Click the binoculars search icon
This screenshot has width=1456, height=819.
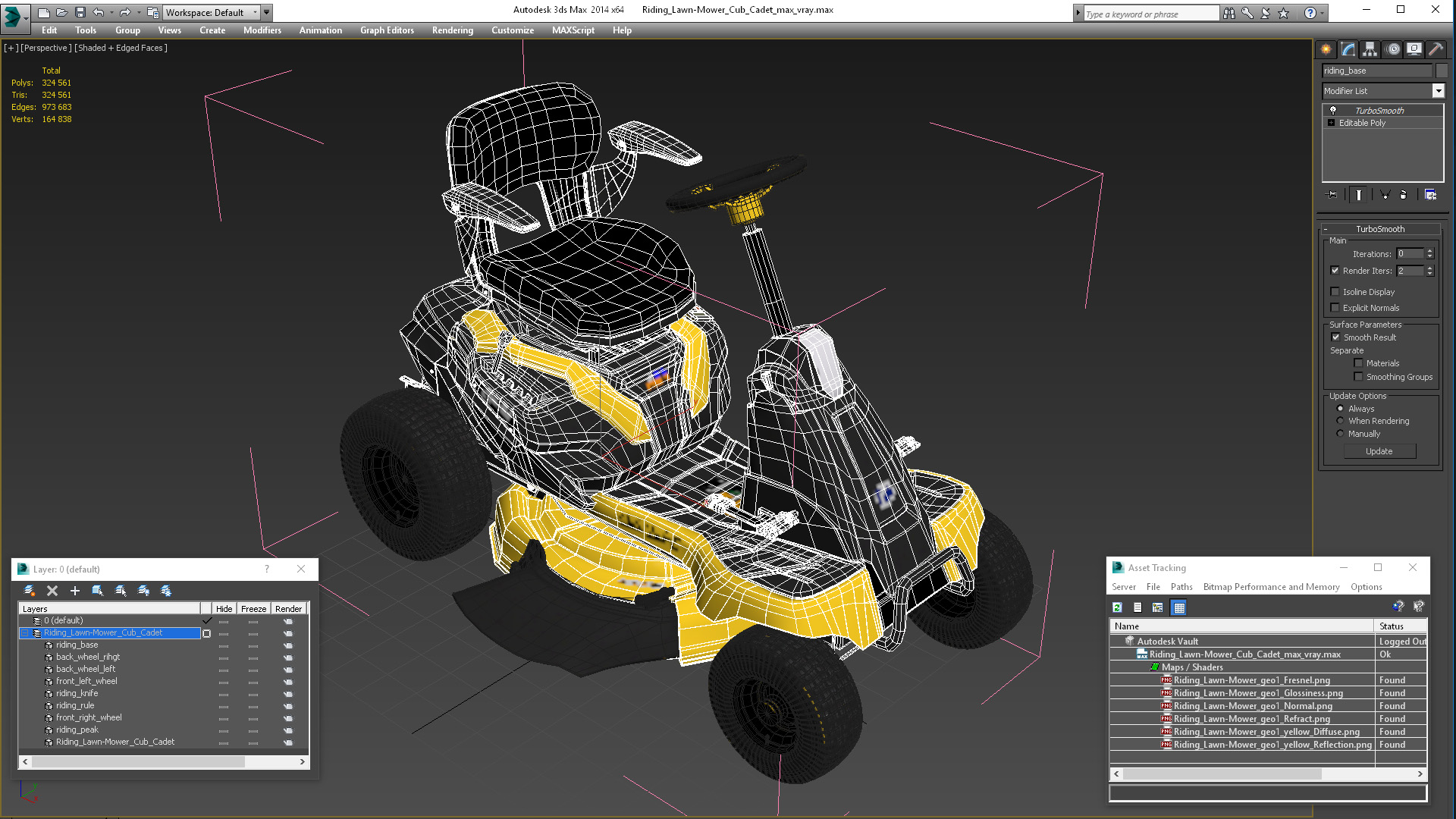[x=1229, y=13]
